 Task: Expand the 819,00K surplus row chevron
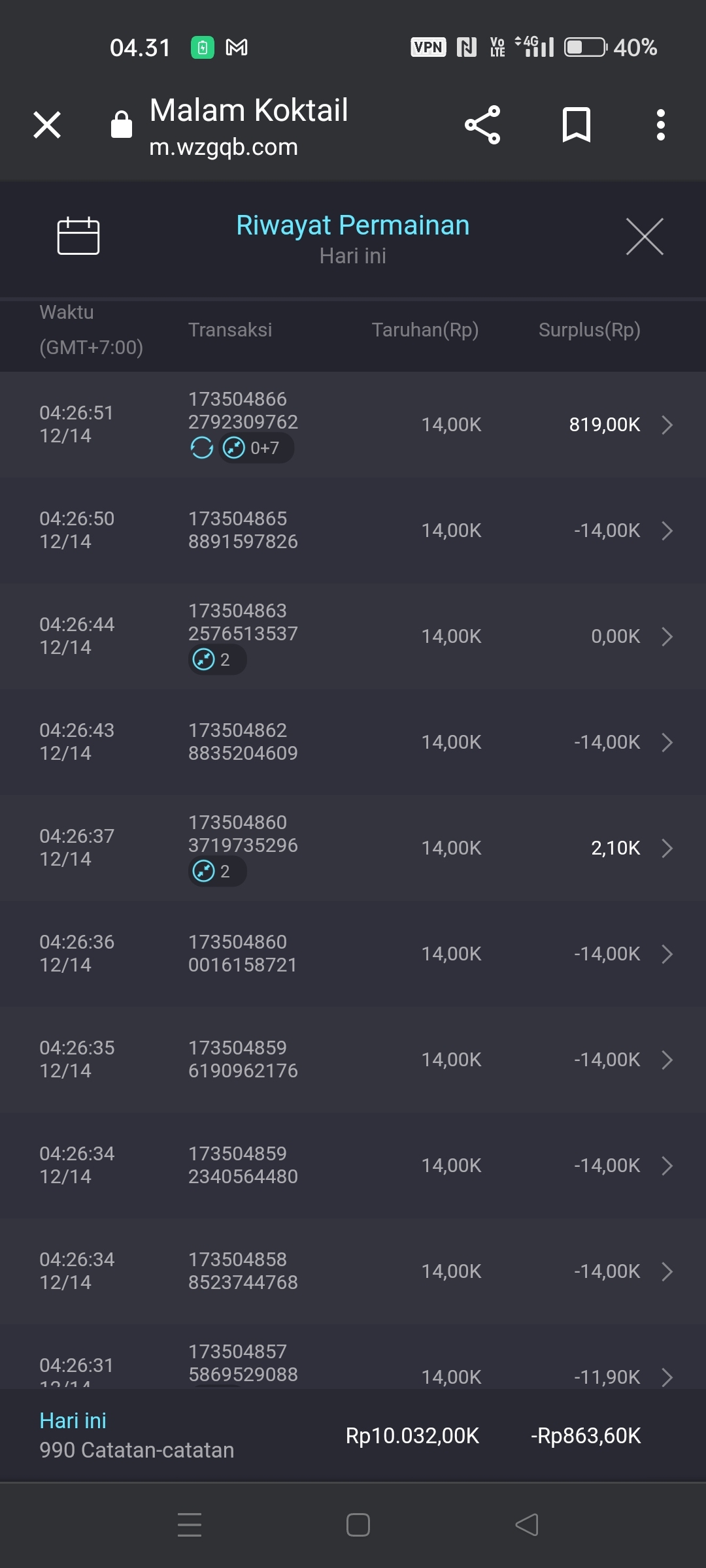[667, 425]
